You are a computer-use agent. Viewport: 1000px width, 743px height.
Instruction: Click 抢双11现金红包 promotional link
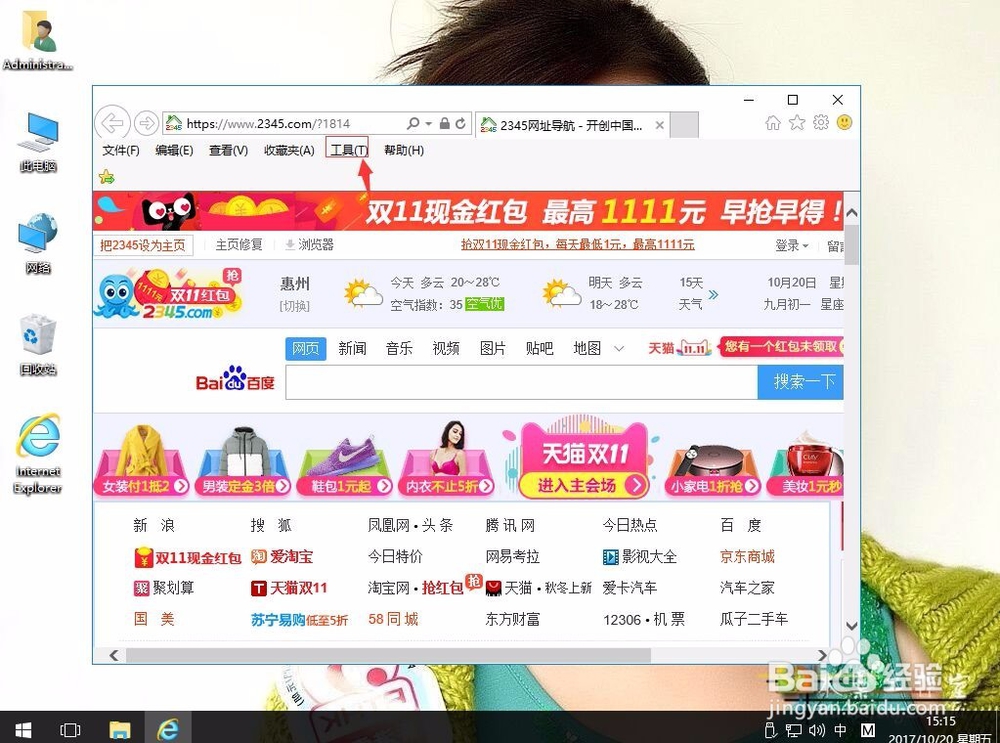(578, 244)
